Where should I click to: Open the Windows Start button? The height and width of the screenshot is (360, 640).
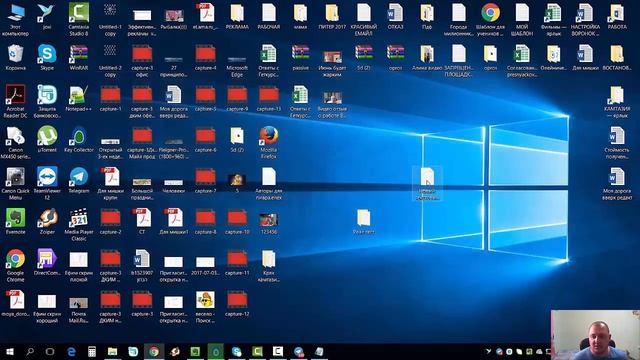9,352
